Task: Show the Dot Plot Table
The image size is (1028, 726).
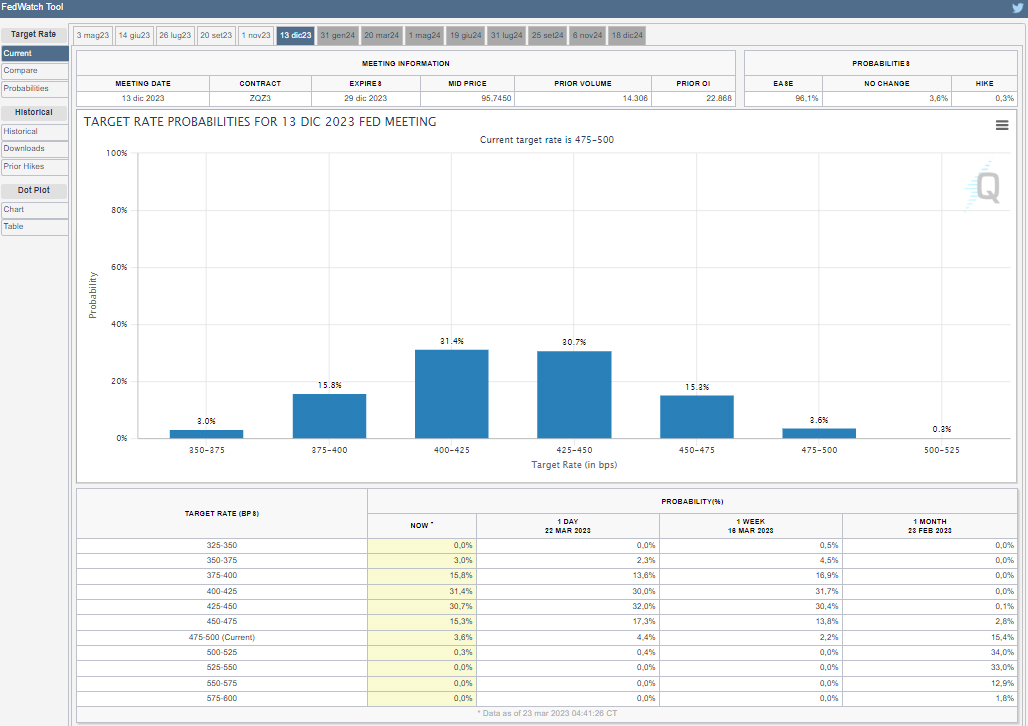Action: (34, 227)
